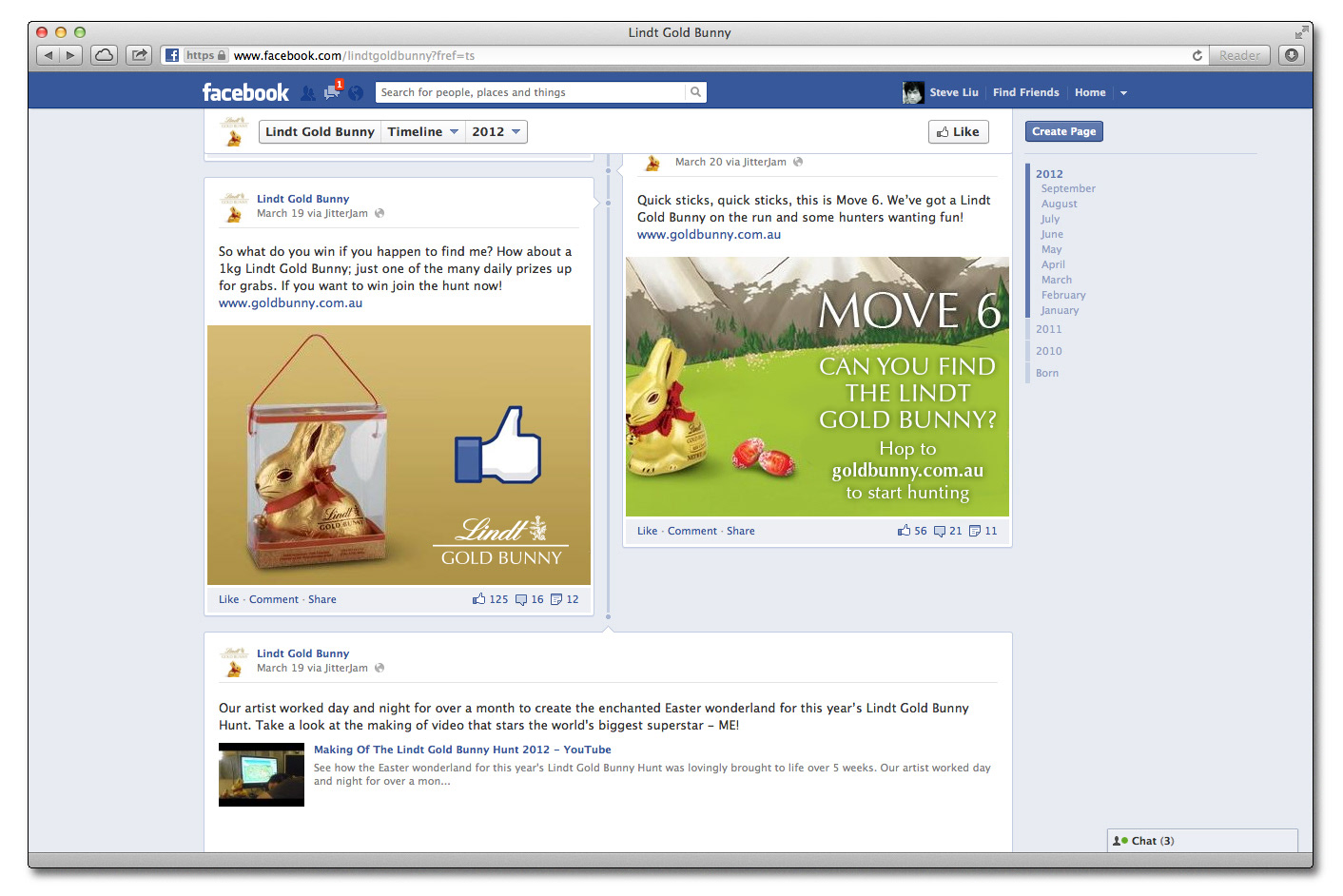Screen dimensions: 1343x896
Task: Open the globe notifications icon
Action: click(x=356, y=93)
